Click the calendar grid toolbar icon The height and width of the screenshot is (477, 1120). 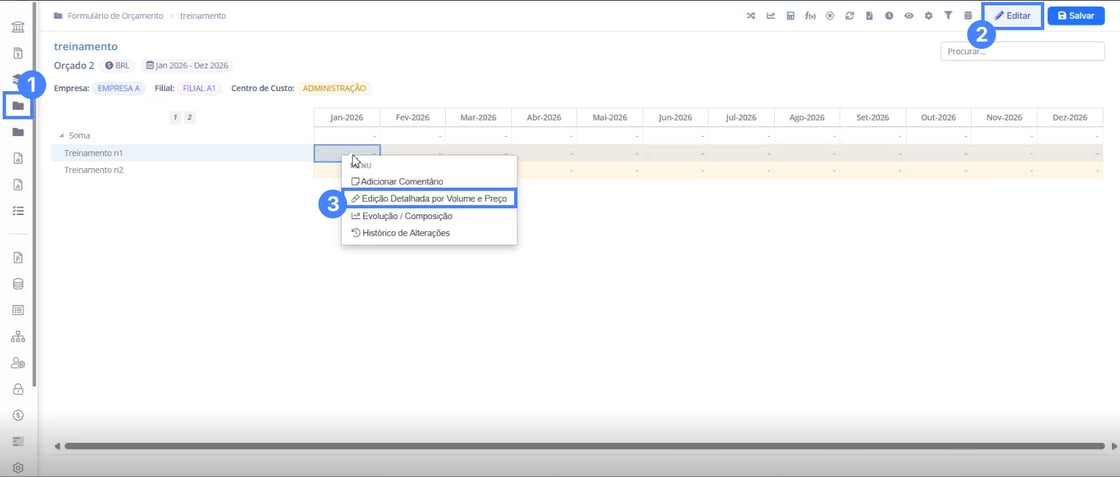pos(968,16)
